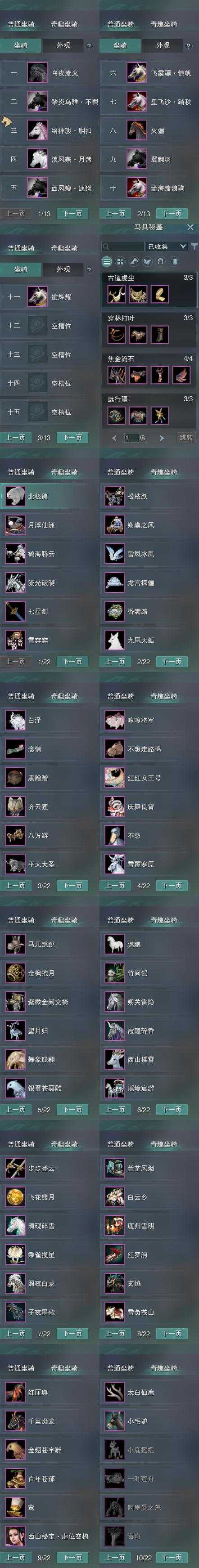This screenshot has height=1568, width=199.
Task: Click the funnel filter icon in 马具秘鉴
Action: (x=194, y=246)
